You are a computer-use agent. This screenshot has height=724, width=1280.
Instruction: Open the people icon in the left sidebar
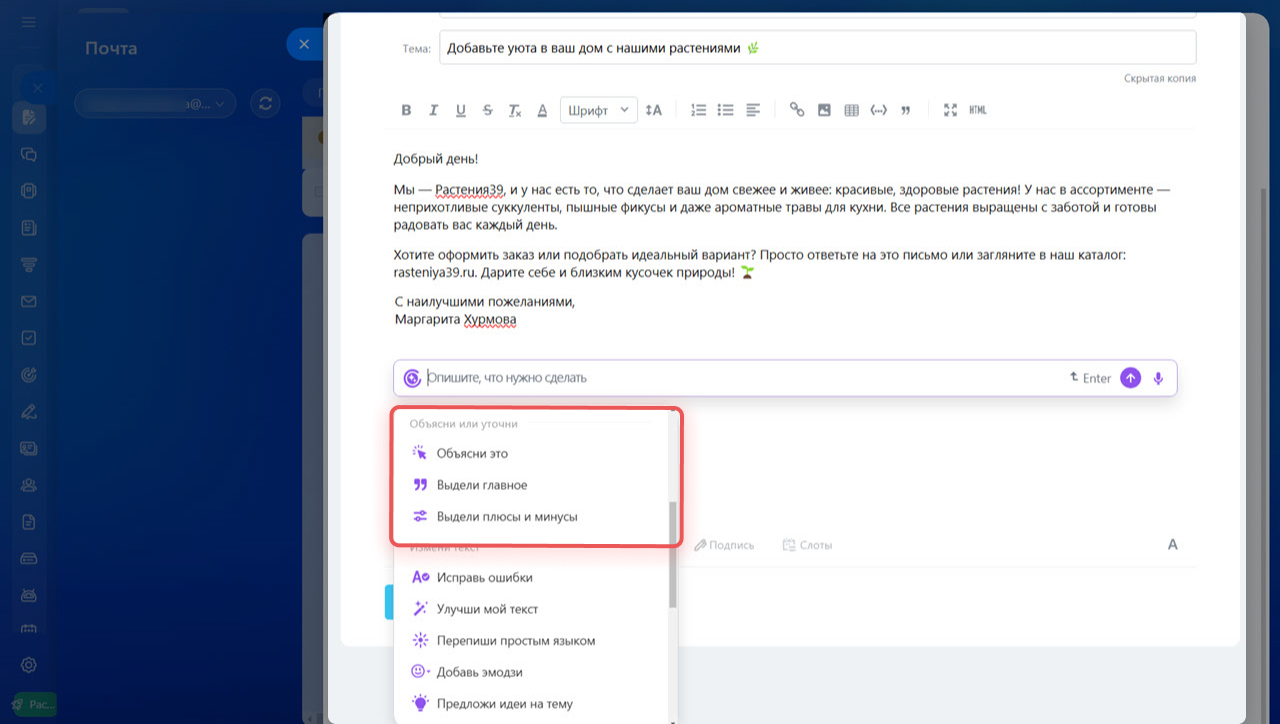[x=29, y=485]
